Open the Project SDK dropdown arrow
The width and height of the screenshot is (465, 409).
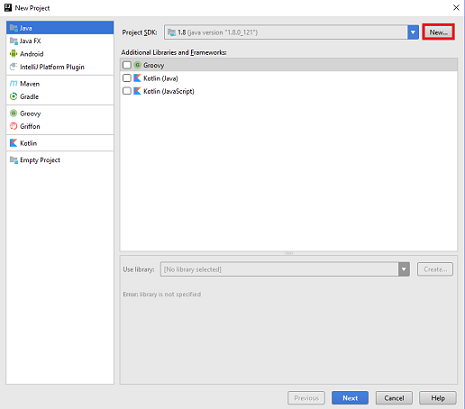coord(413,32)
